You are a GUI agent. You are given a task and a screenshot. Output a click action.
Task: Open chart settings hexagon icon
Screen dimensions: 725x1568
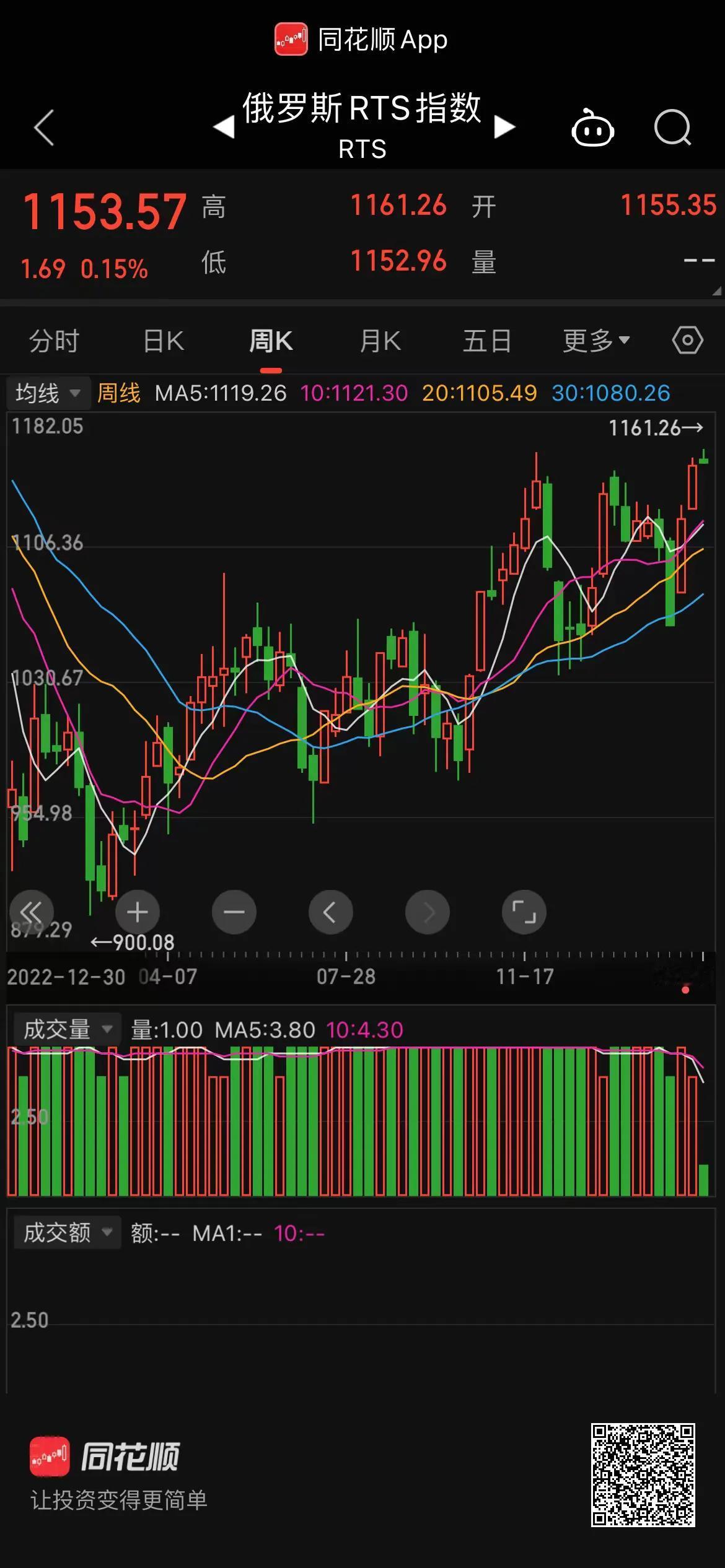tap(688, 341)
